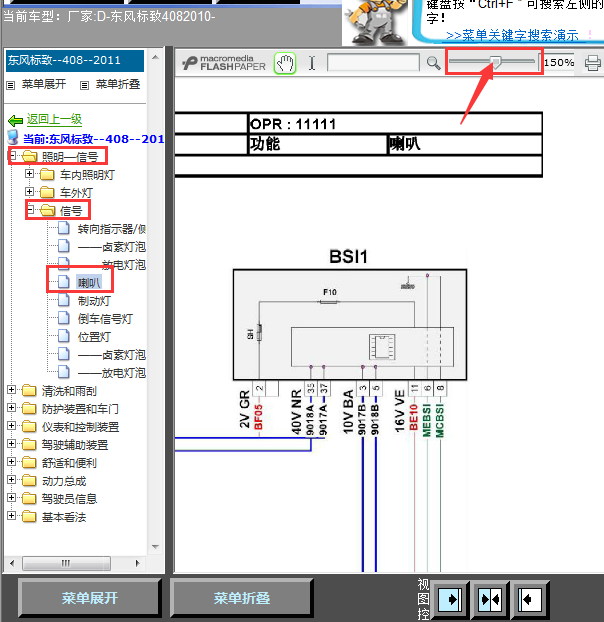Expand the 驾驶辅助装置 folder
604x622 pixels.
point(12,443)
